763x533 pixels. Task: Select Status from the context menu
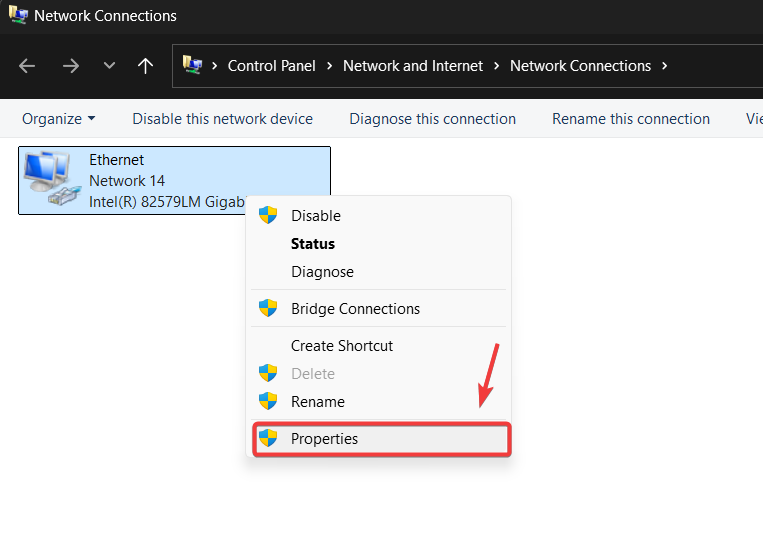point(313,243)
